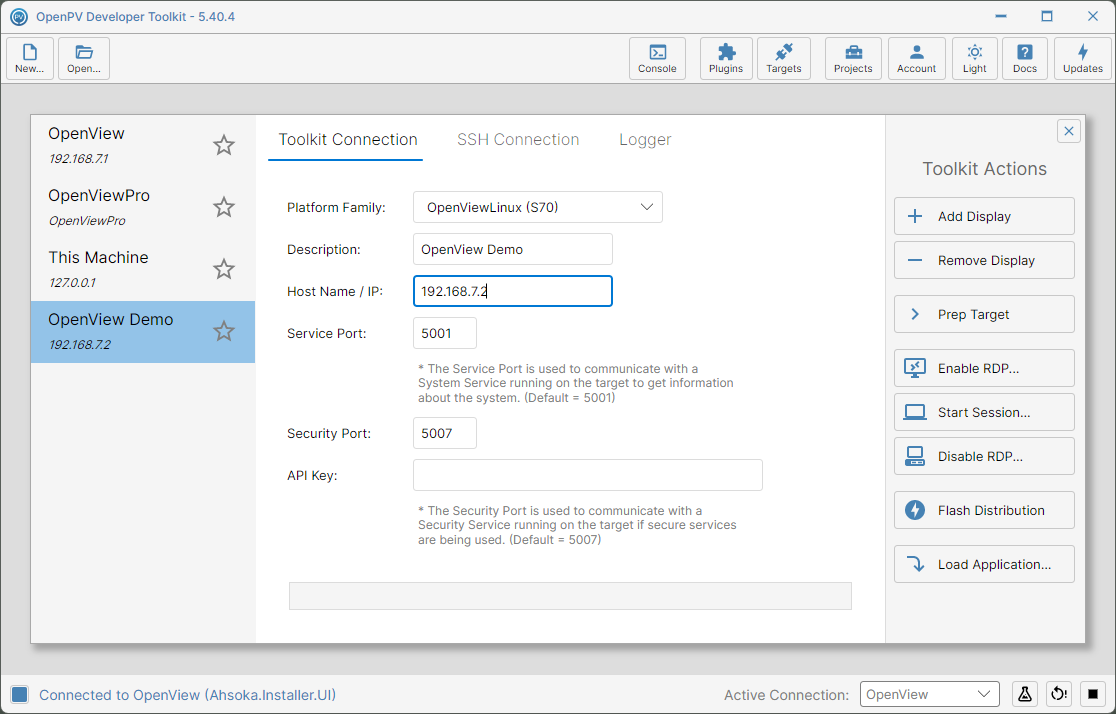Click the Service Port field
The image size is (1116, 714).
tap(445, 333)
